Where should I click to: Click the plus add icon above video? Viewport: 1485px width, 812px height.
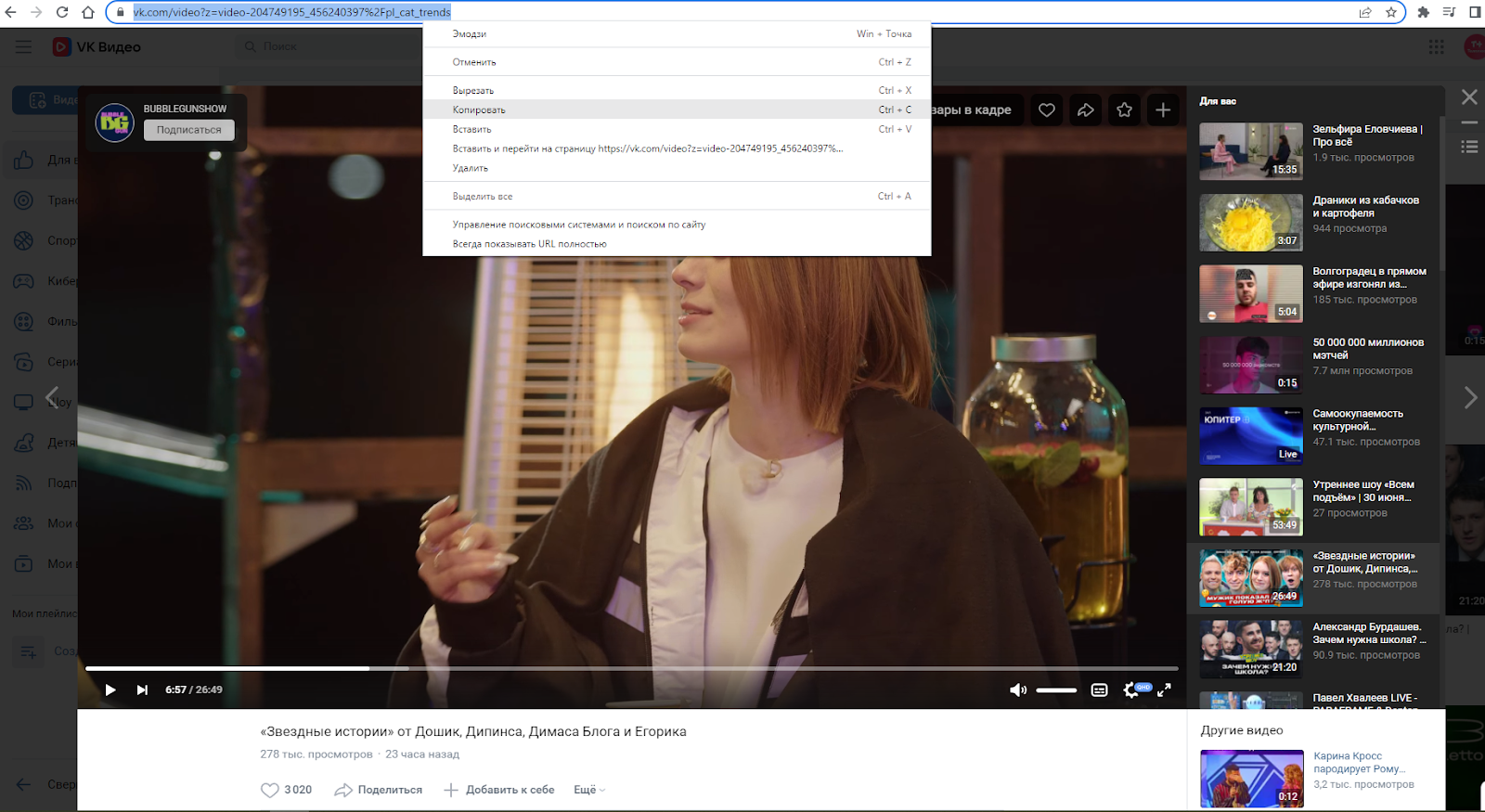1163,110
